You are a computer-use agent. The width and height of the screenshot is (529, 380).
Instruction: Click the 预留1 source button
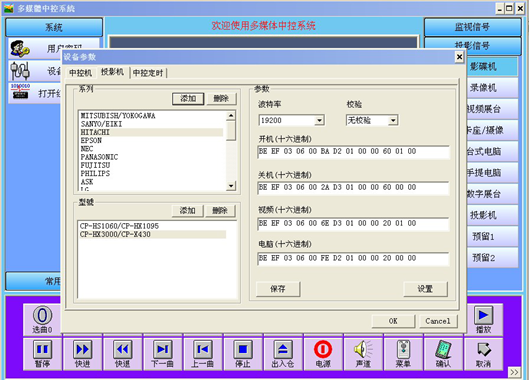click(x=492, y=236)
